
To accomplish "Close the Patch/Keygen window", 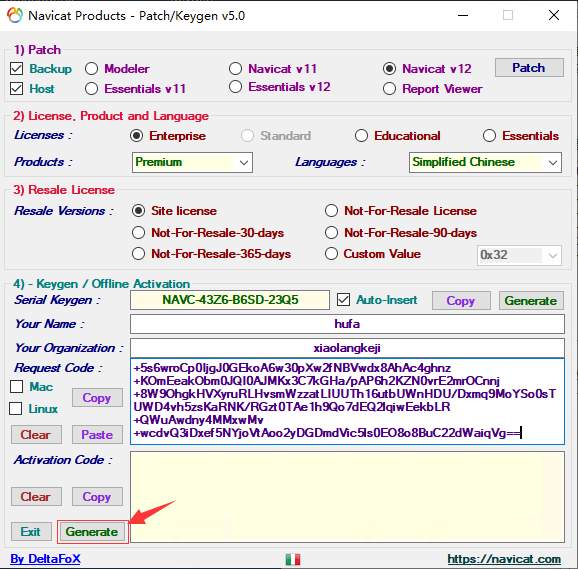I will coord(554,15).
